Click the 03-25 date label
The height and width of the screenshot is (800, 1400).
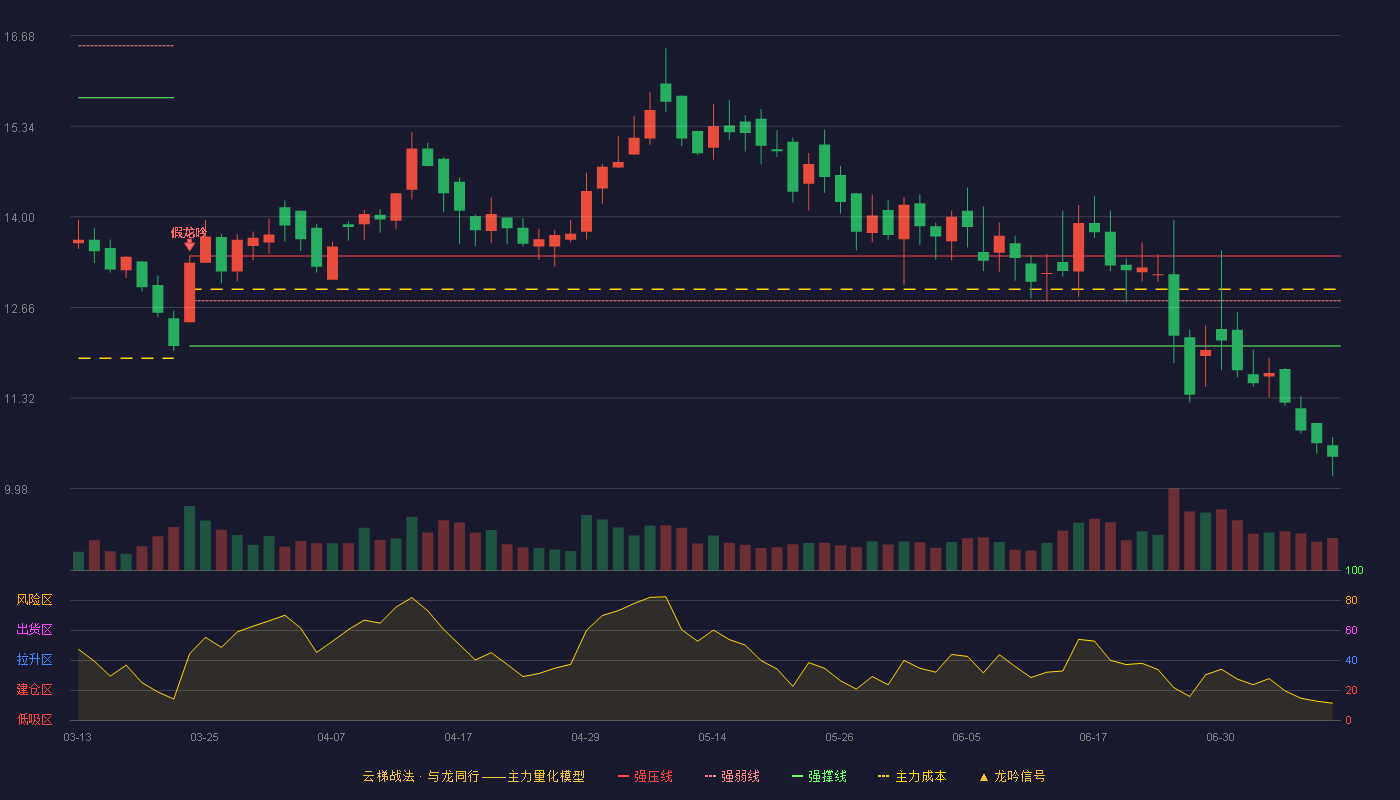(x=205, y=737)
